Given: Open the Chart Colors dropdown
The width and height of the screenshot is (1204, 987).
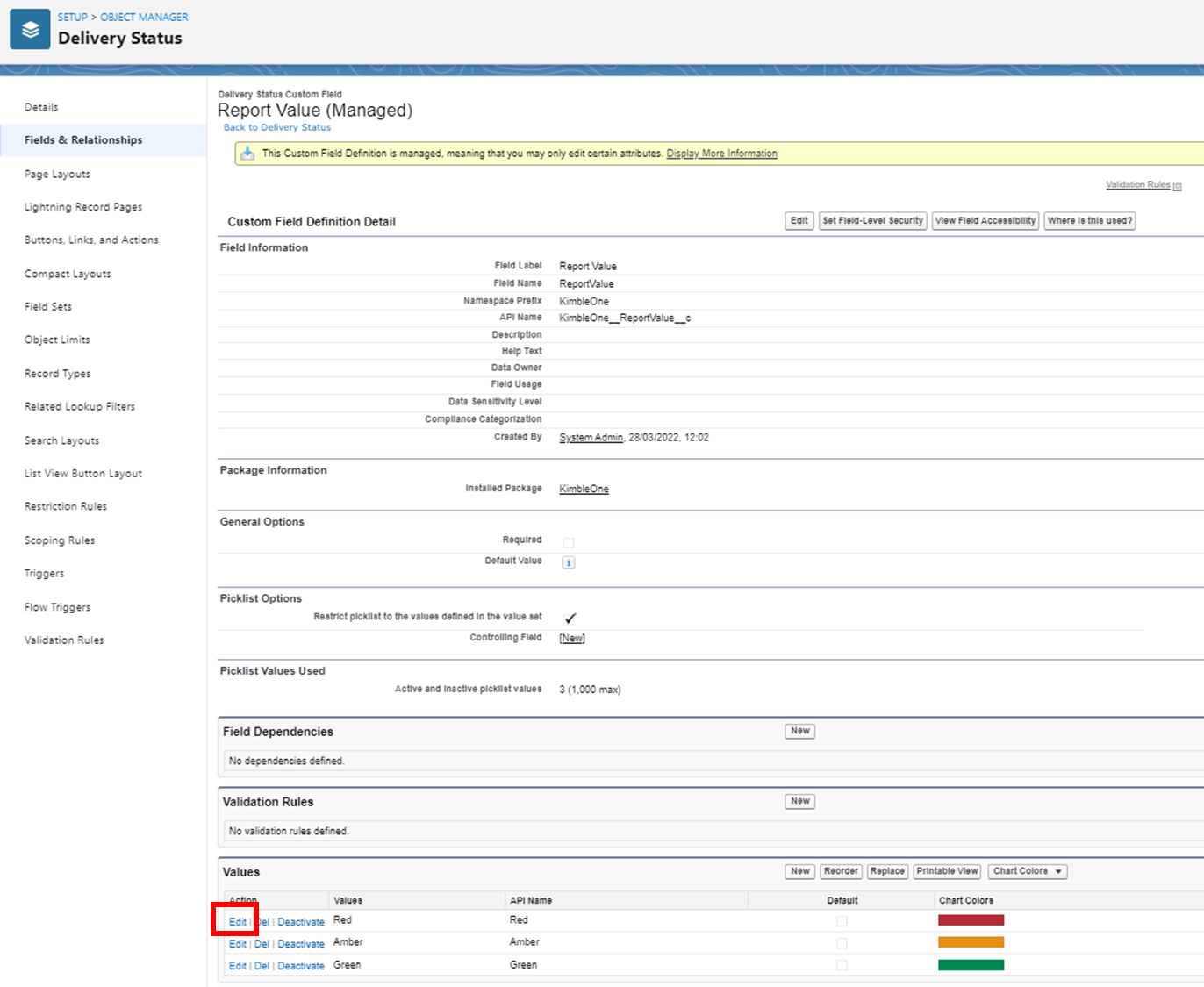Looking at the screenshot, I should tap(1028, 871).
